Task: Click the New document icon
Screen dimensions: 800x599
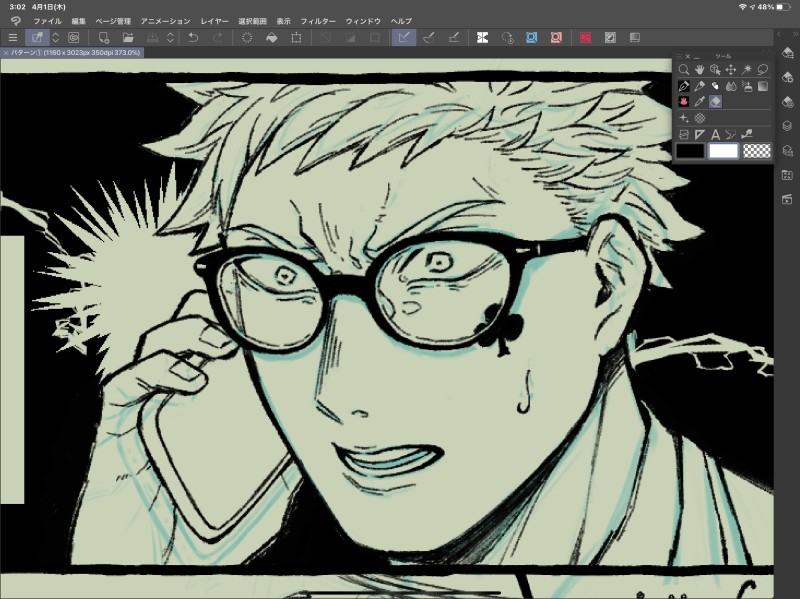Action: (104, 38)
